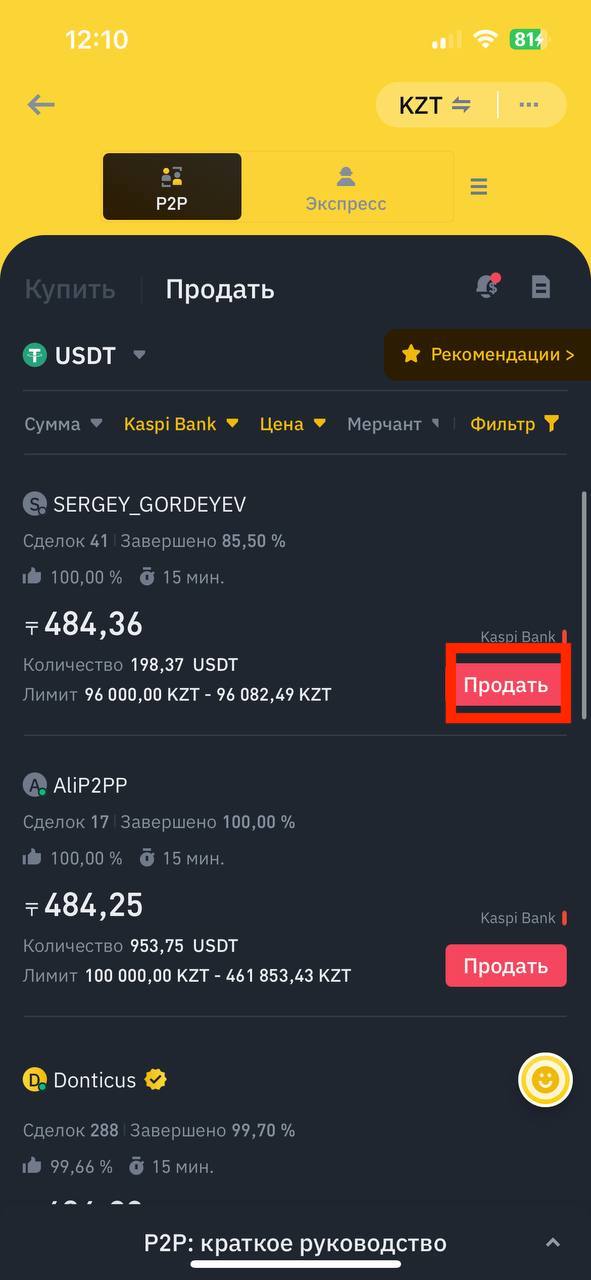The height and width of the screenshot is (1280, 591).
Task: Select the P2P mode button
Action: pyautogui.click(x=172, y=187)
